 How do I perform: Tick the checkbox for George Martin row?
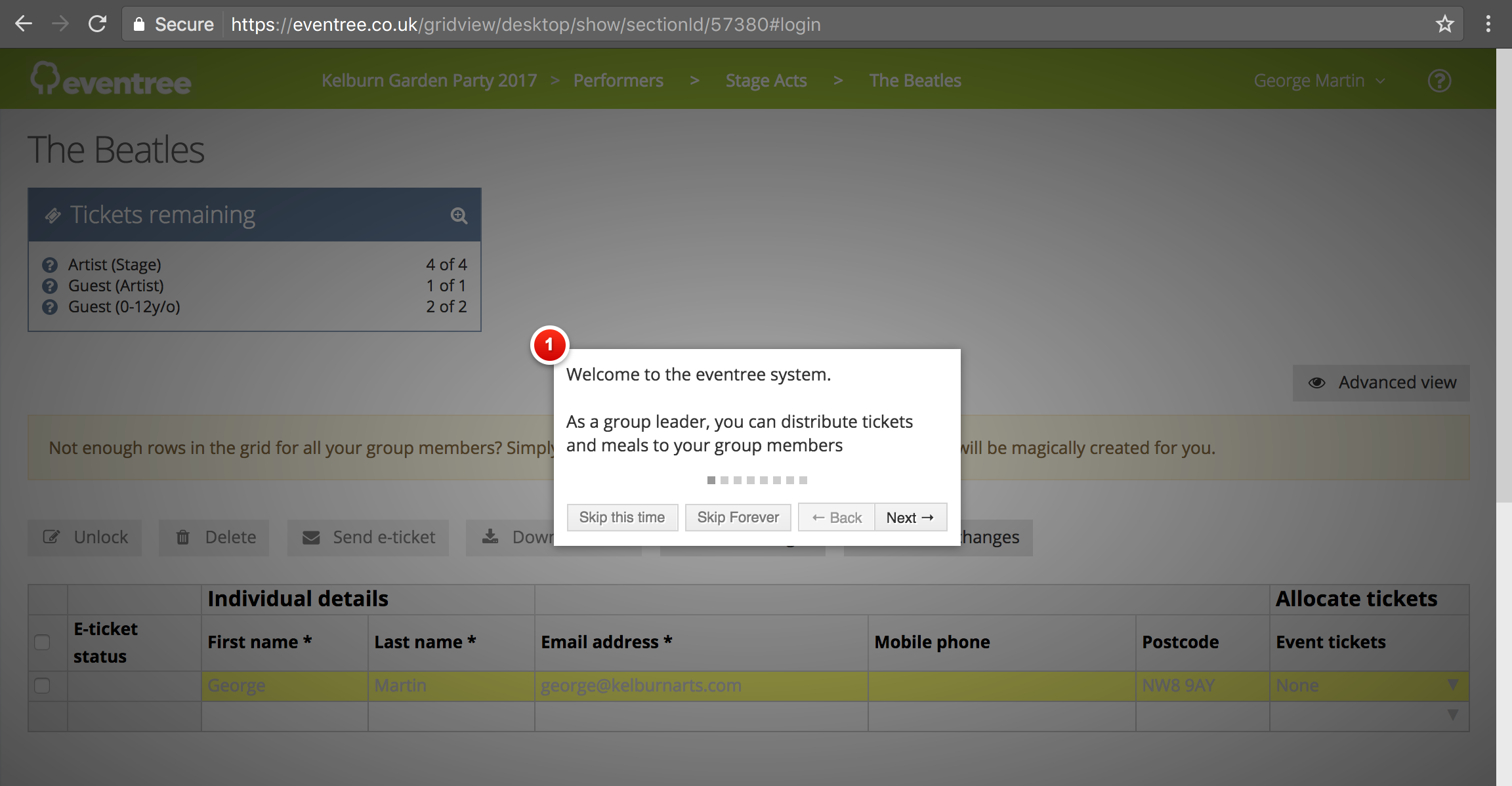(x=42, y=686)
